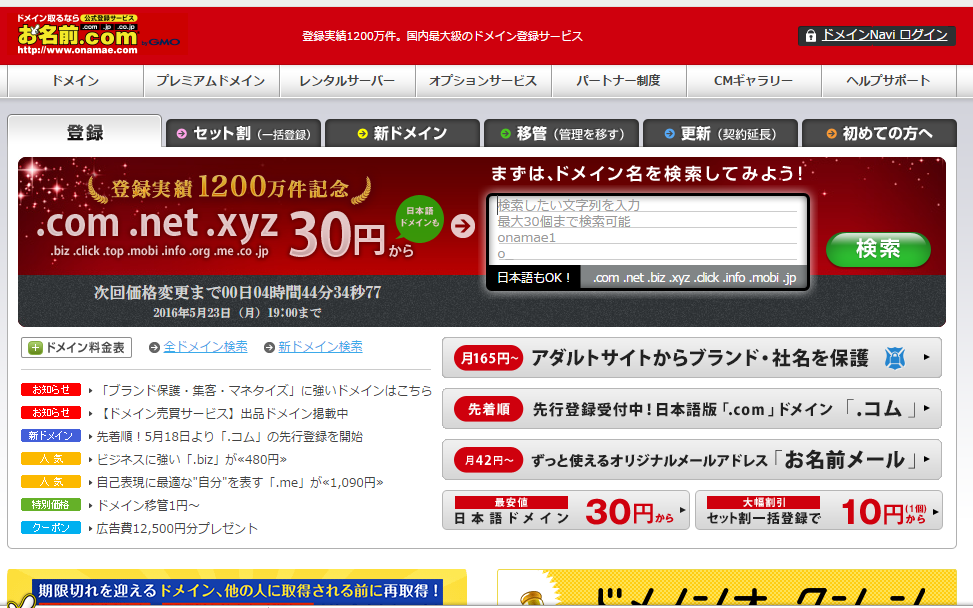Click the white arrow circle next to search box
The width and height of the screenshot is (973, 608).
pos(461,225)
